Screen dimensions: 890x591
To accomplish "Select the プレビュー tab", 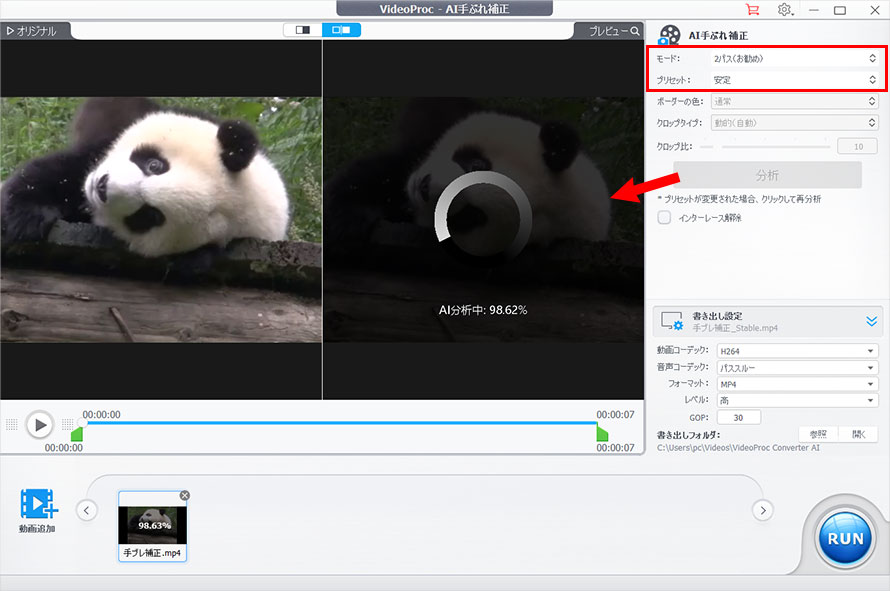I will coord(614,31).
